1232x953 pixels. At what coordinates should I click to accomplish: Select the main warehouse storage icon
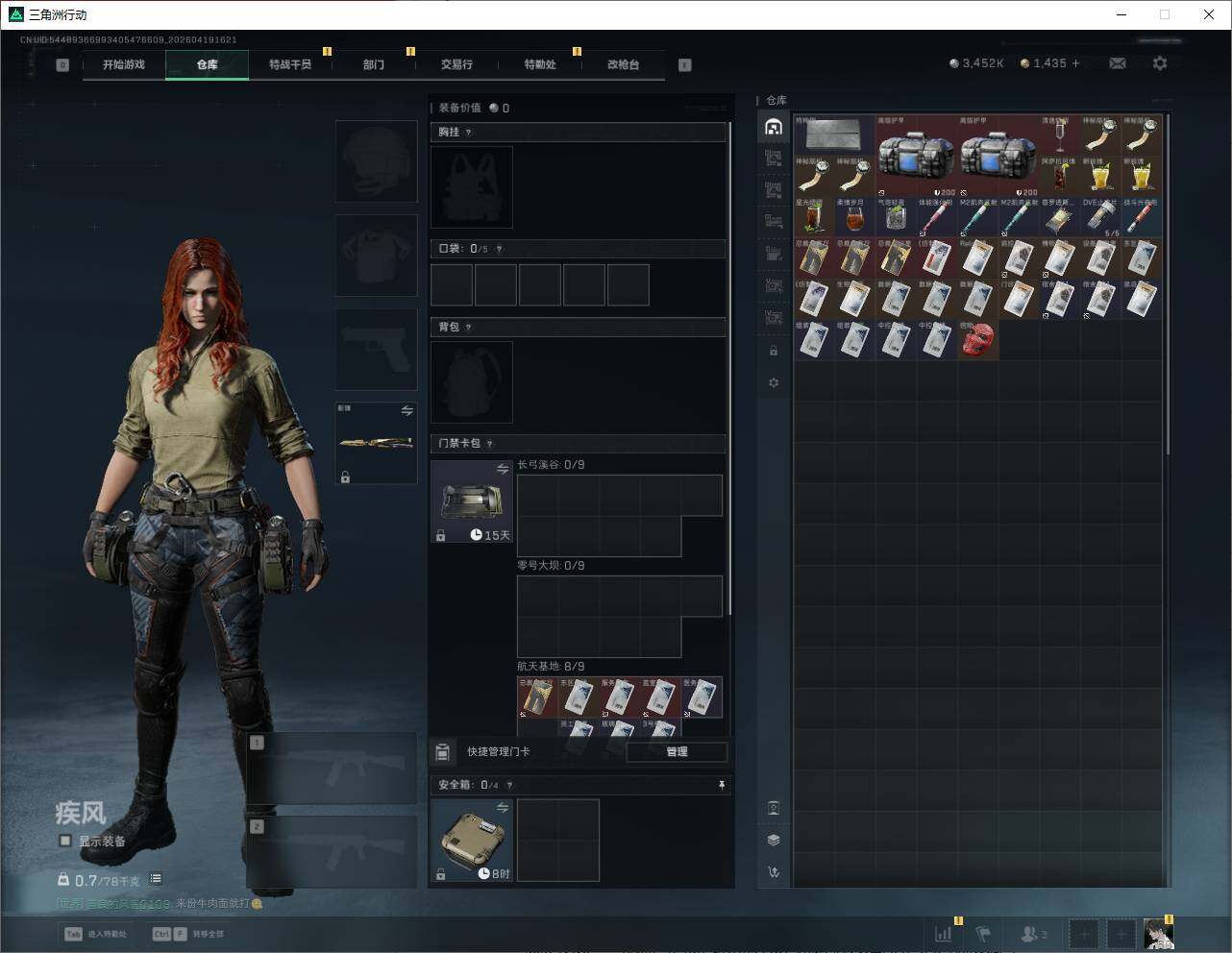tap(774, 127)
